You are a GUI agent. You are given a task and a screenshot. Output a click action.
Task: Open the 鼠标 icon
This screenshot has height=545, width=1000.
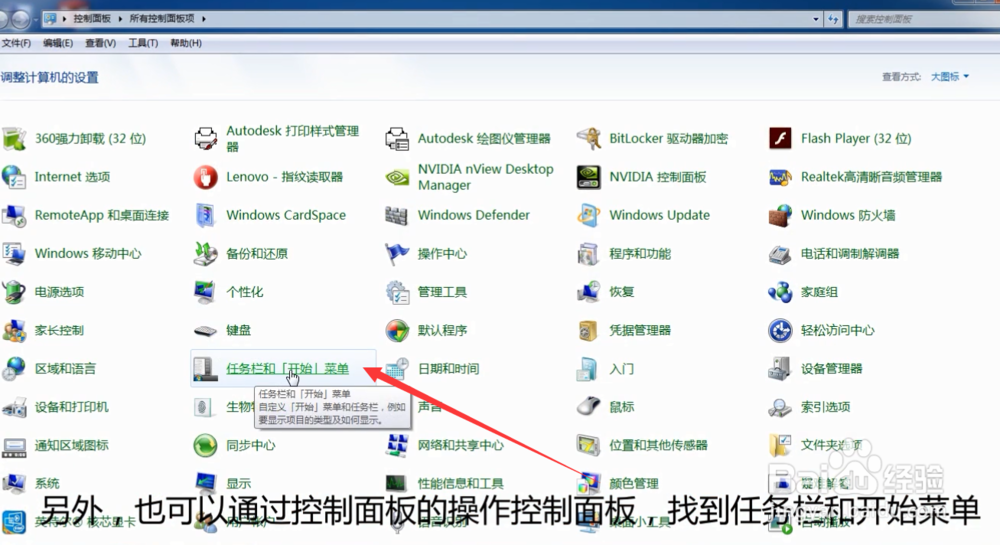[x=588, y=407]
